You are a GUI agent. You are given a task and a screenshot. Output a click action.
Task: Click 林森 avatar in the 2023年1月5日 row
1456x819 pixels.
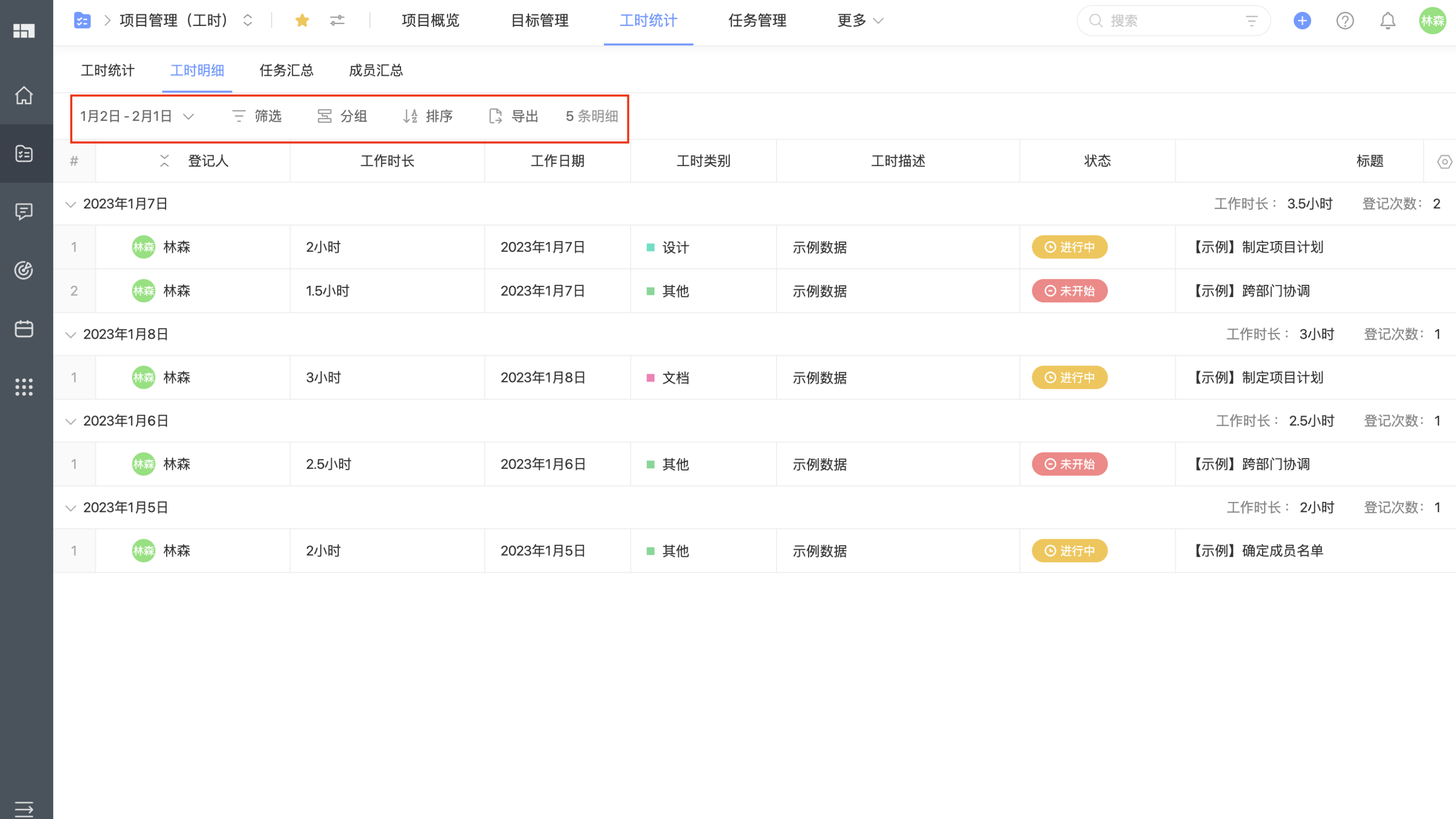tap(143, 551)
